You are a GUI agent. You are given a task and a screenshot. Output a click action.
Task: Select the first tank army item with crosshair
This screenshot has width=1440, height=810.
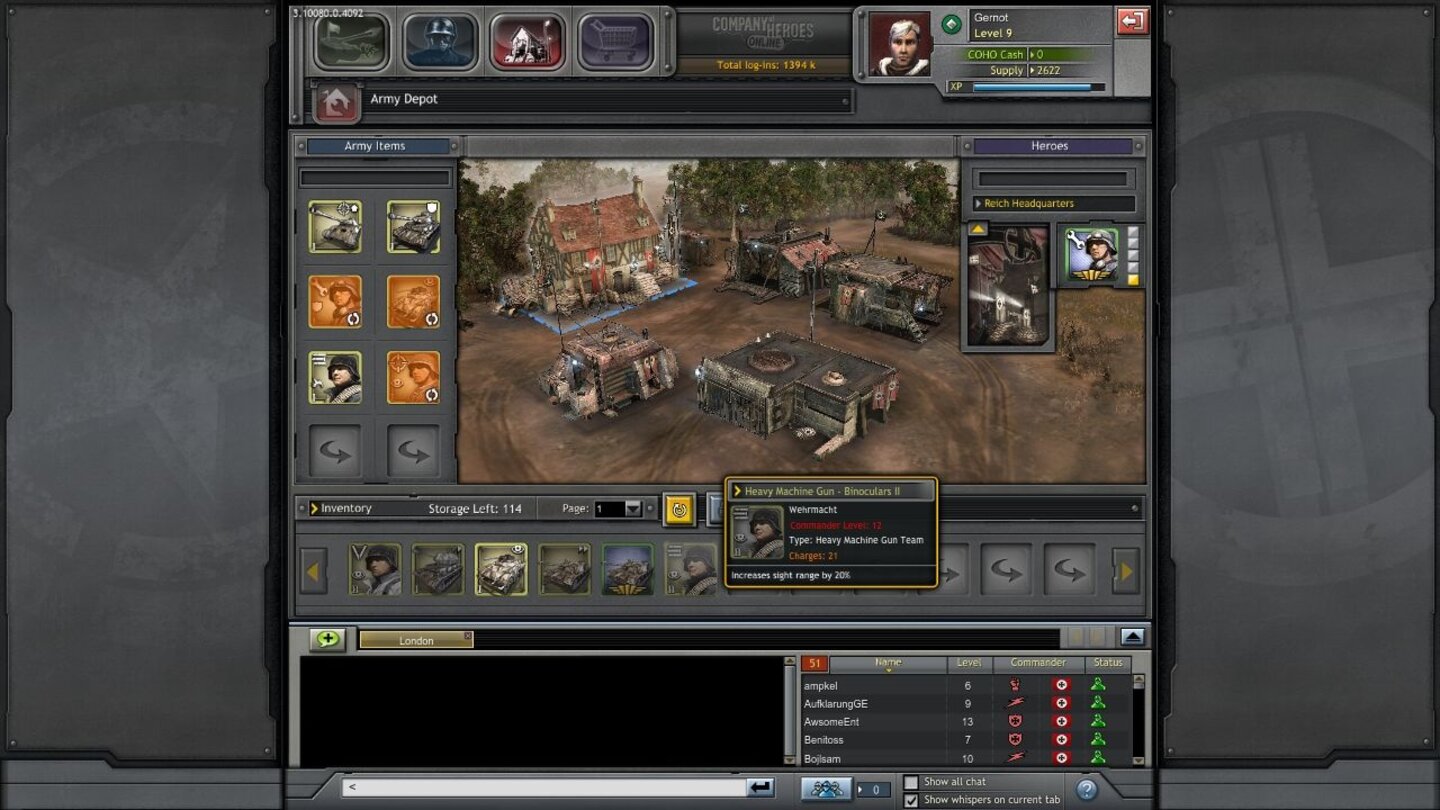click(x=335, y=226)
